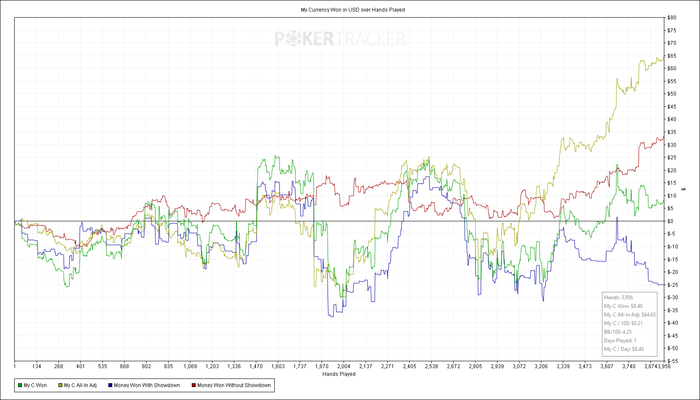Click the 3,740 x-axis tick label

point(628,366)
